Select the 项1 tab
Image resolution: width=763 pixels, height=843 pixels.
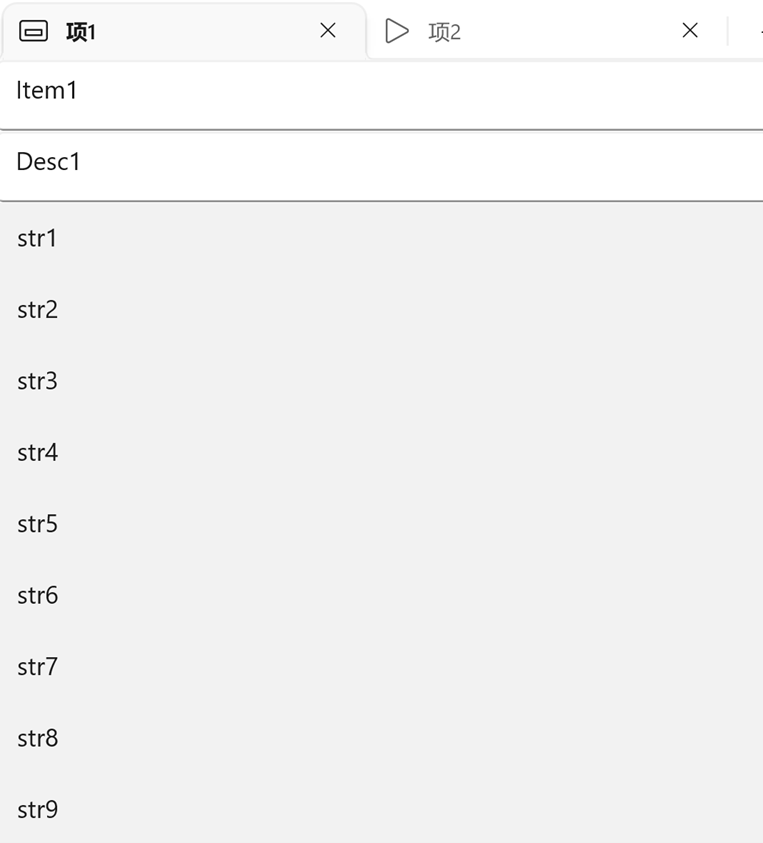[184, 31]
